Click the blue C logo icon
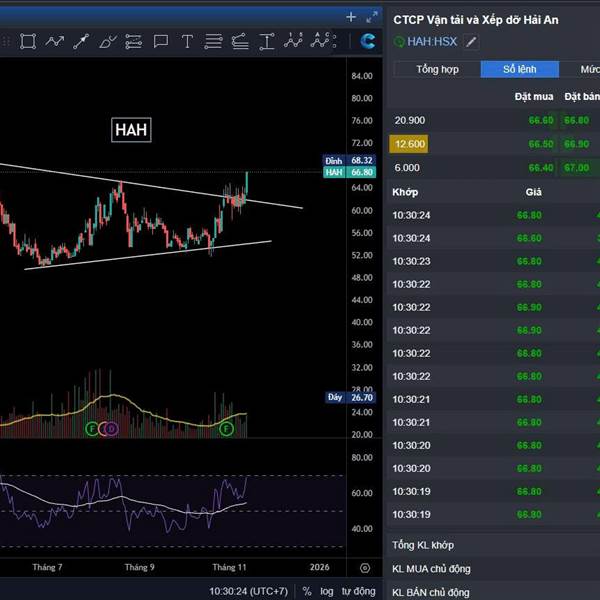 (x=369, y=41)
